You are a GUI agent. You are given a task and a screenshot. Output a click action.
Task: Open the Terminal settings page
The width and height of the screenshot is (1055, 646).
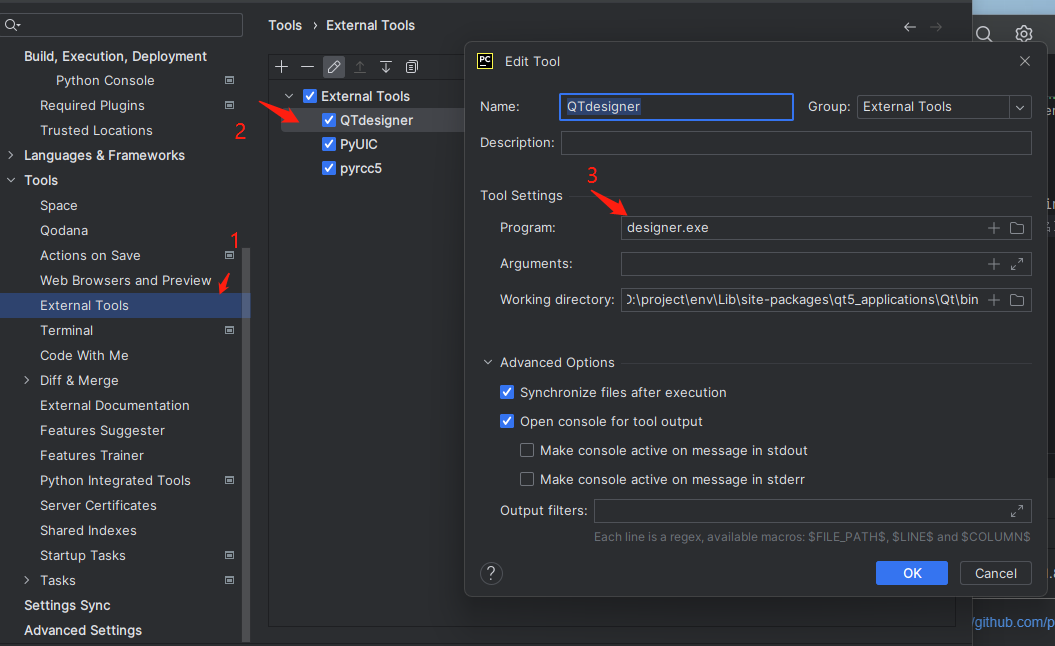(x=66, y=330)
